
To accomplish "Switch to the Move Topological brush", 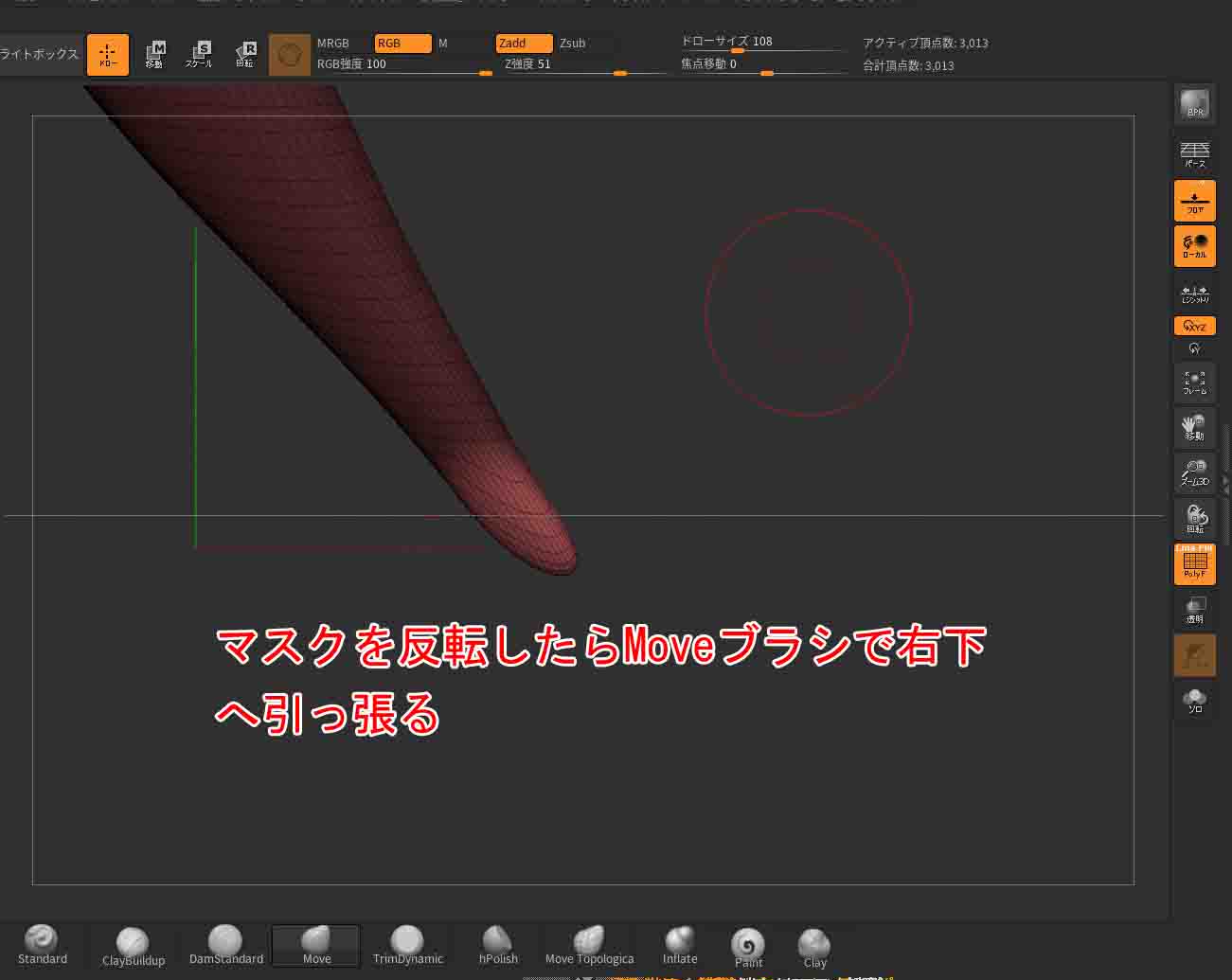I will pos(589,945).
